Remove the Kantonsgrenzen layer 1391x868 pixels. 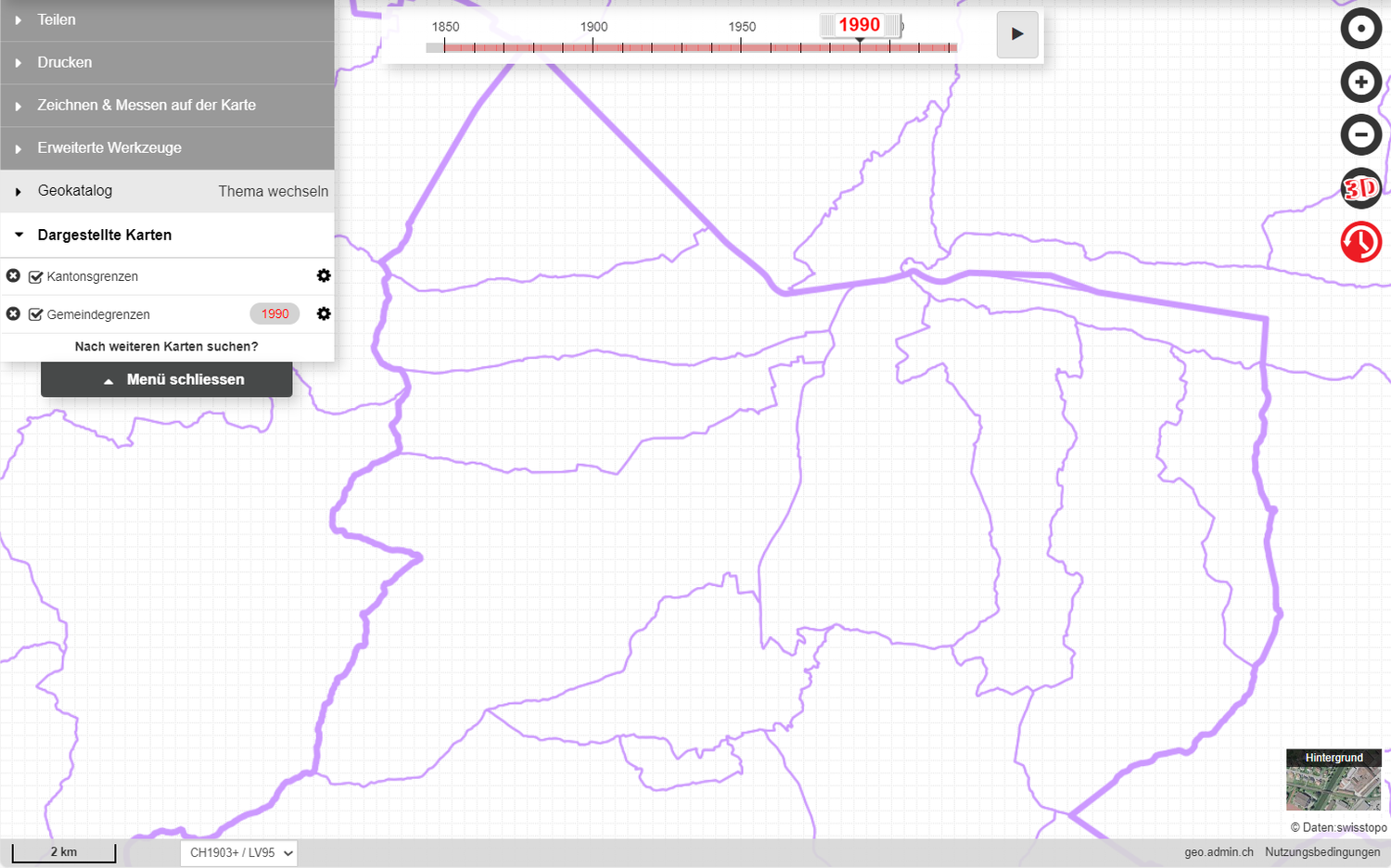13,275
